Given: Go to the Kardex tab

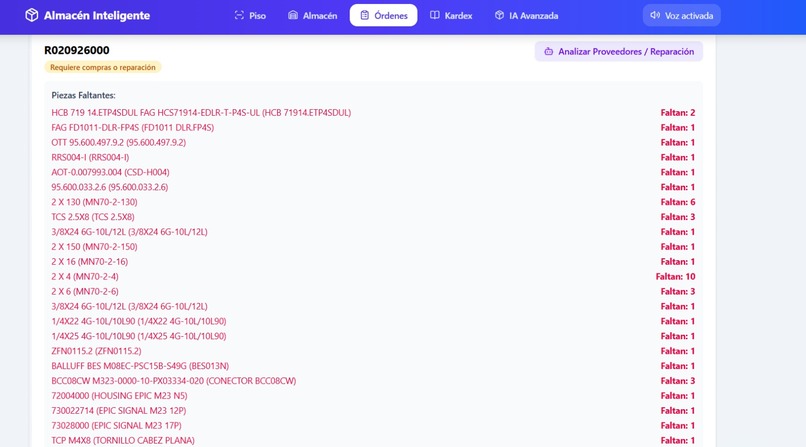Looking at the screenshot, I should [x=451, y=15].
